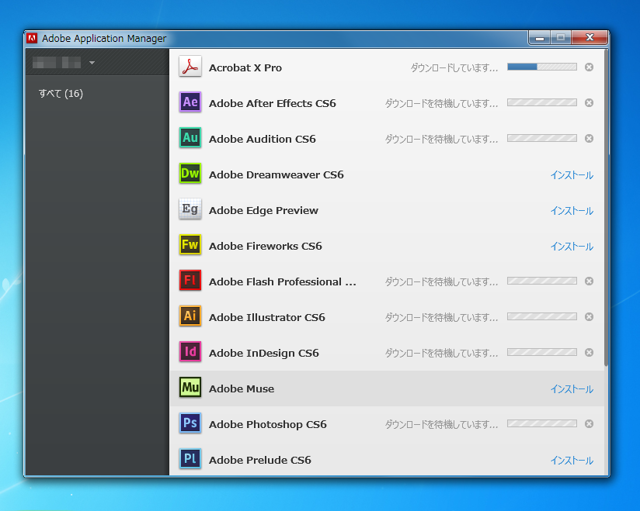Image resolution: width=640 pixels, height=511 pixels.
Task: Click the Adobe Fireworks CS6 name
Action: (265, 246)
